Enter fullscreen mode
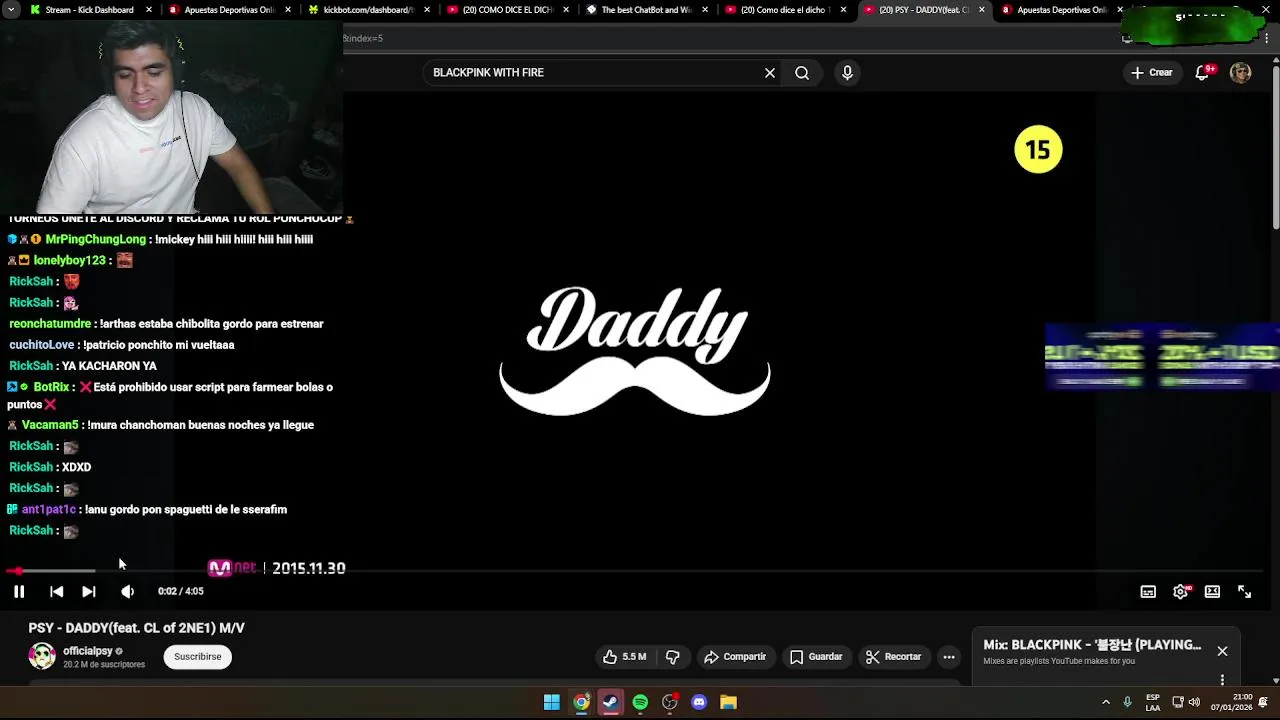 coord(1244,591)
